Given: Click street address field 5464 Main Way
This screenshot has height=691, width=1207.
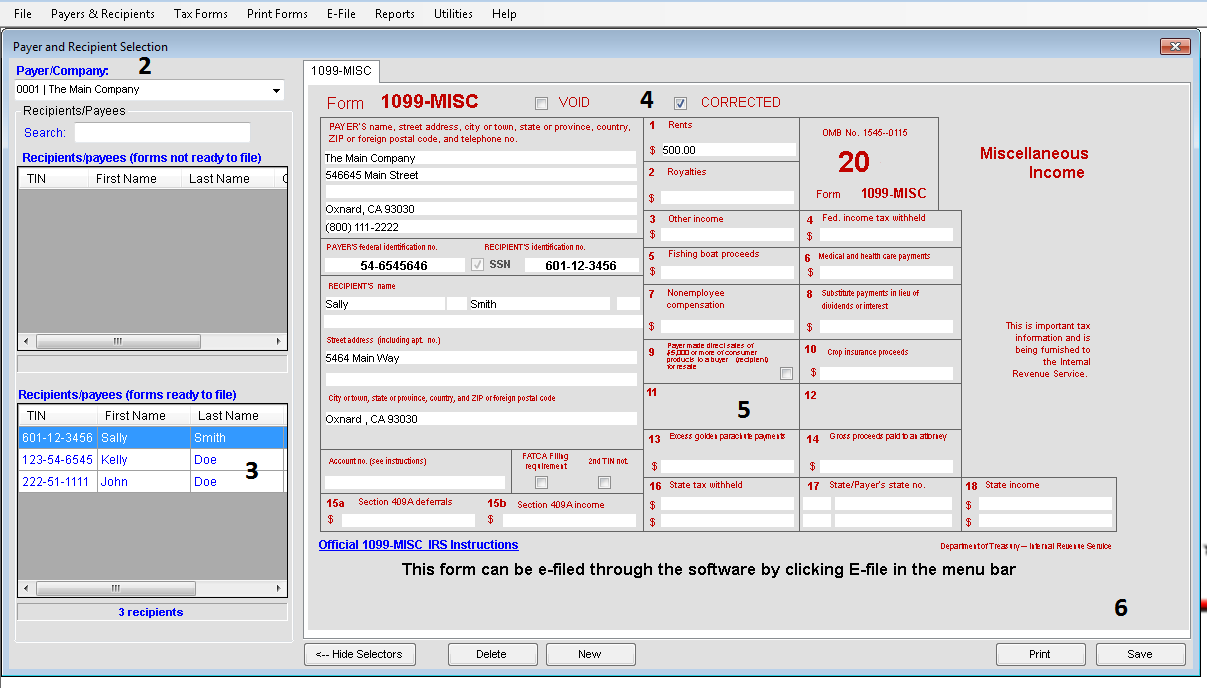Looking at the screenshot, I should pyautogui.click(x=480, y=358).
